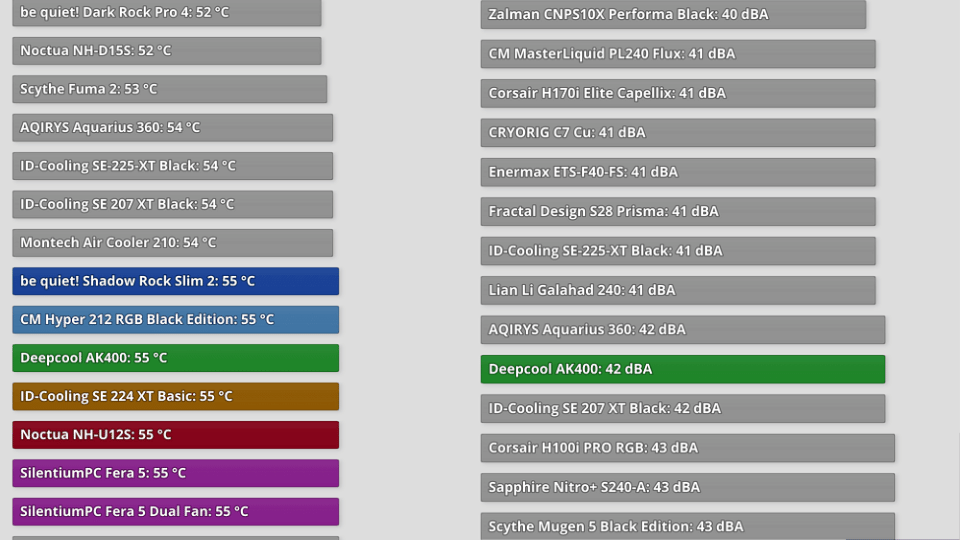Click the ID-Cooling SE-225-XT Black: 41 dBA bar

click(678, 251)
